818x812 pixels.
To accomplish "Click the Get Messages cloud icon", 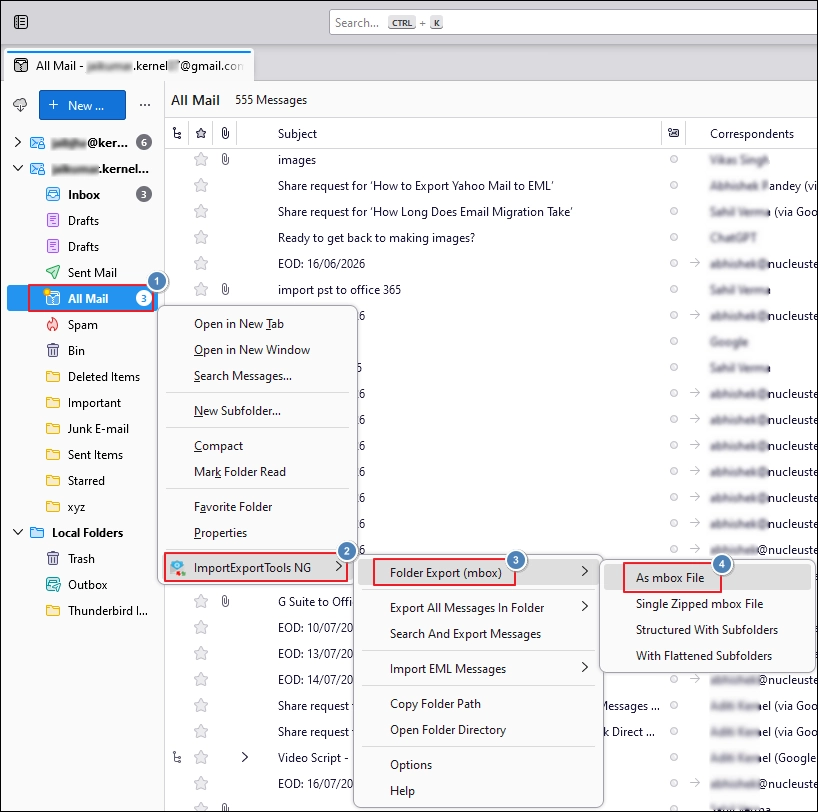I will (20, 105).
